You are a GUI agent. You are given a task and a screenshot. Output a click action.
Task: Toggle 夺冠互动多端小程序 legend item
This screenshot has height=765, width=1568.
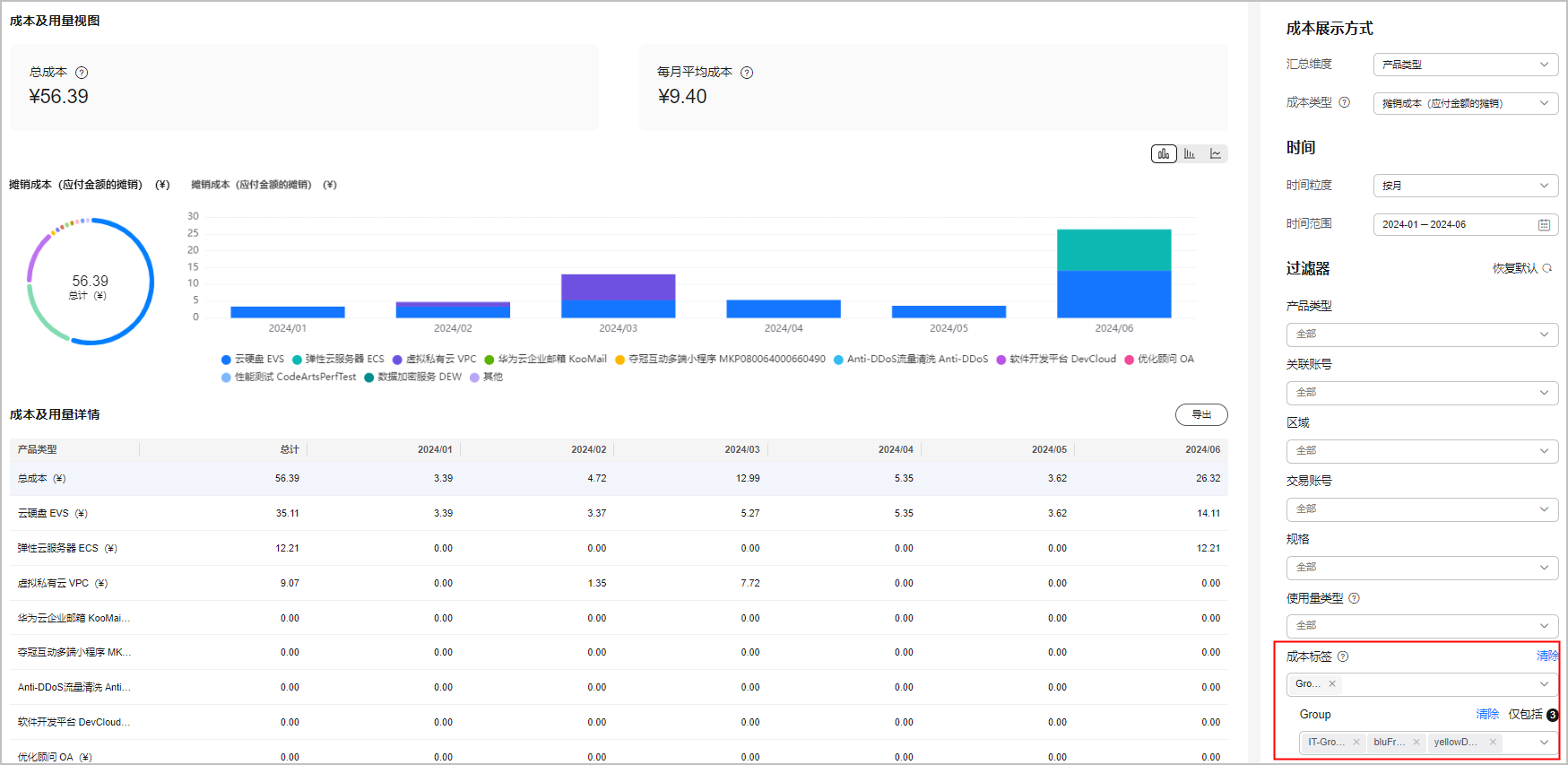pyautogui.click(x=721, y=359)
